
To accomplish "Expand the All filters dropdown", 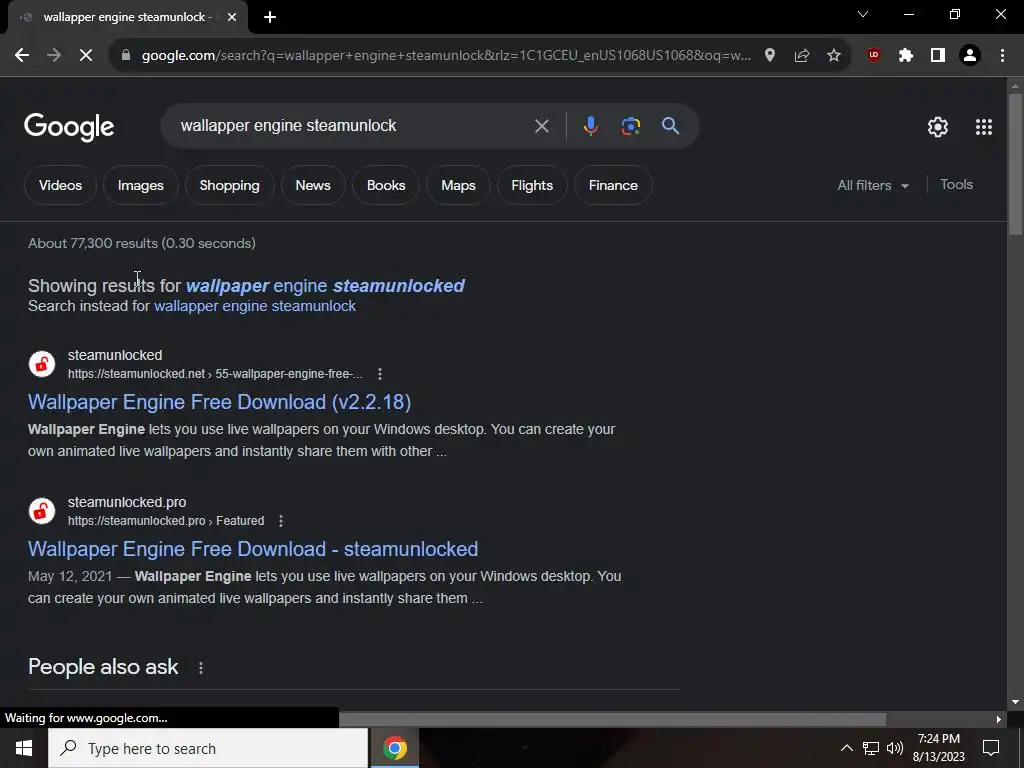I will click(873, 185).
